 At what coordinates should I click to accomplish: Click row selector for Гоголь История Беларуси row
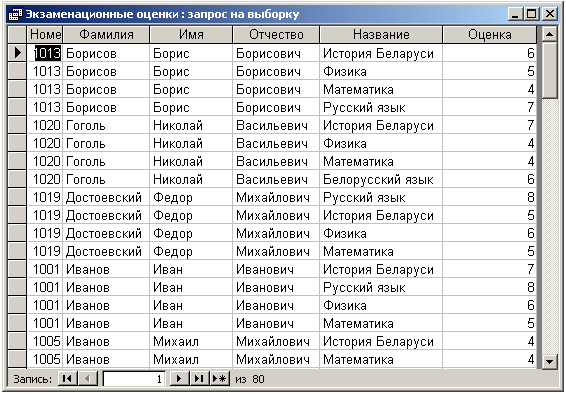[x=17, y=125]
